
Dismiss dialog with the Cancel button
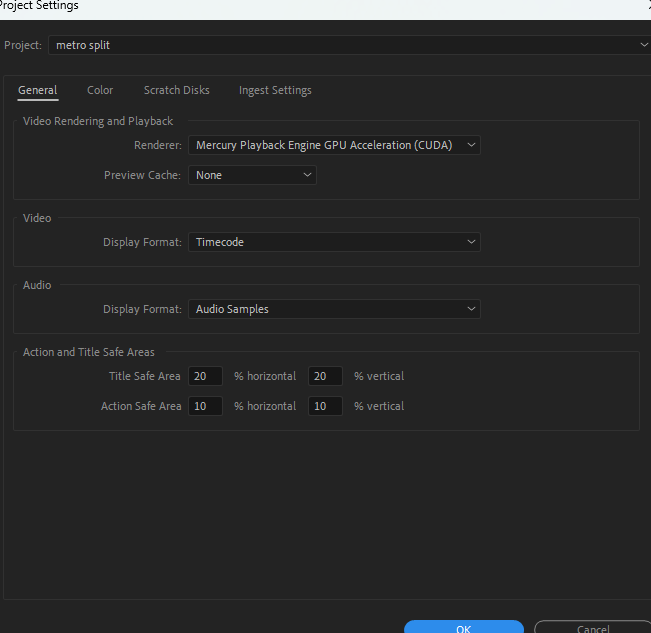click(x=593, y=627)
